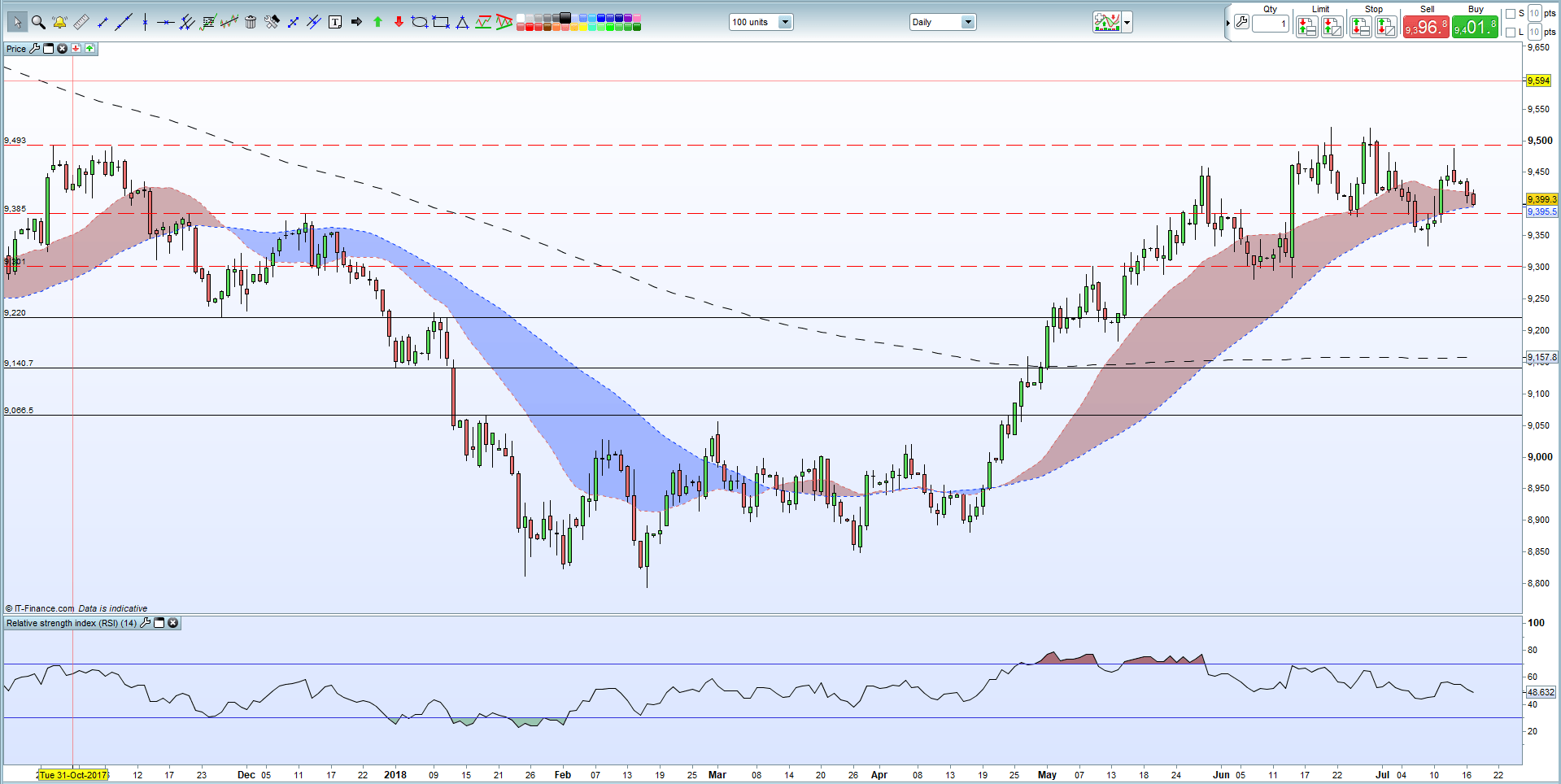Open the hammer and wrench tools icon
The height and width of the screenshot is (784, 1561).
[272, 22]
